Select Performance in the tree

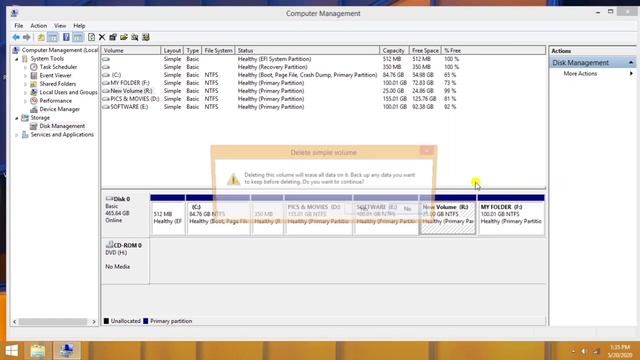(56, 101)
